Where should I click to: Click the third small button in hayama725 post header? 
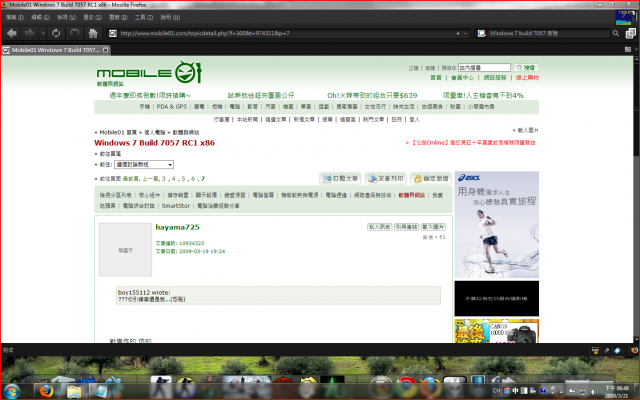433,227
